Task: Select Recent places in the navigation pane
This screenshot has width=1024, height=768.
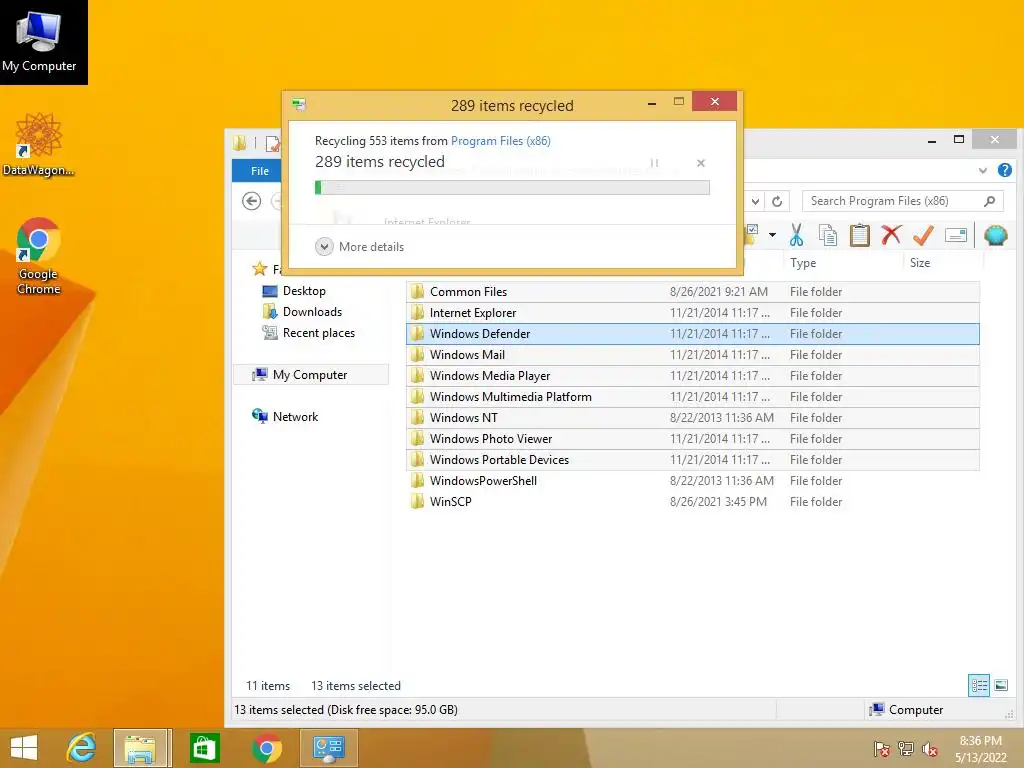Action: coord(318,332)
